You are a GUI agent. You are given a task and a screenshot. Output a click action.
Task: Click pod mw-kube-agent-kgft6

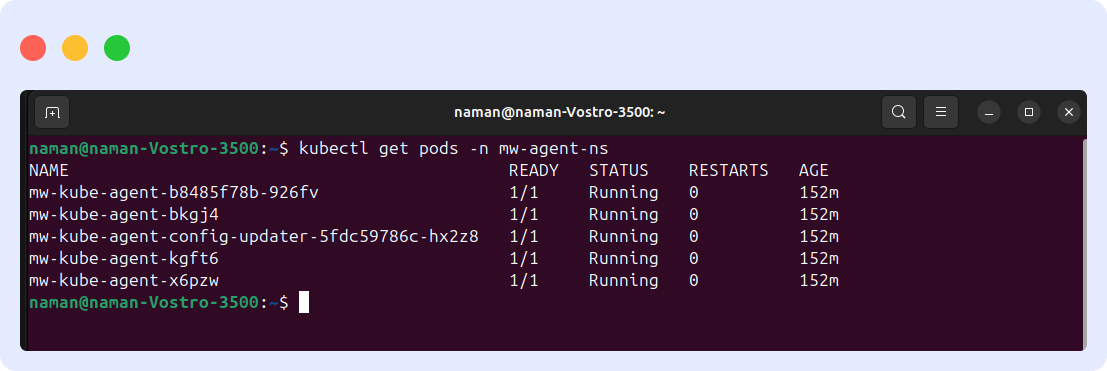tap(124, 258)
